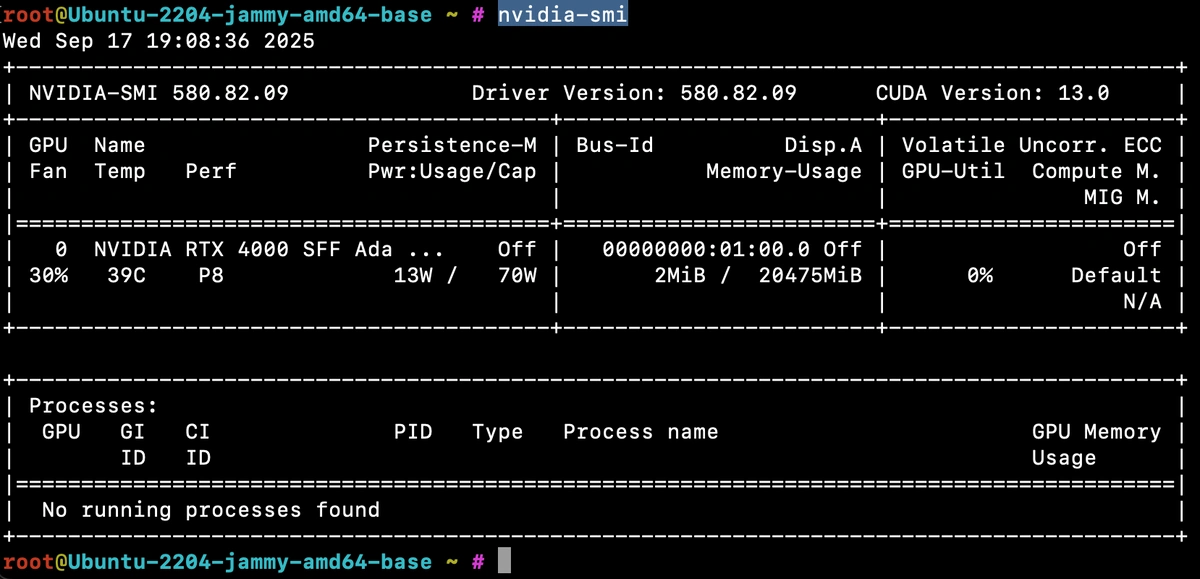The image size is (1200, 579).
Task: Click the 'Compute M.' column header
Action: pos(1096,171)
